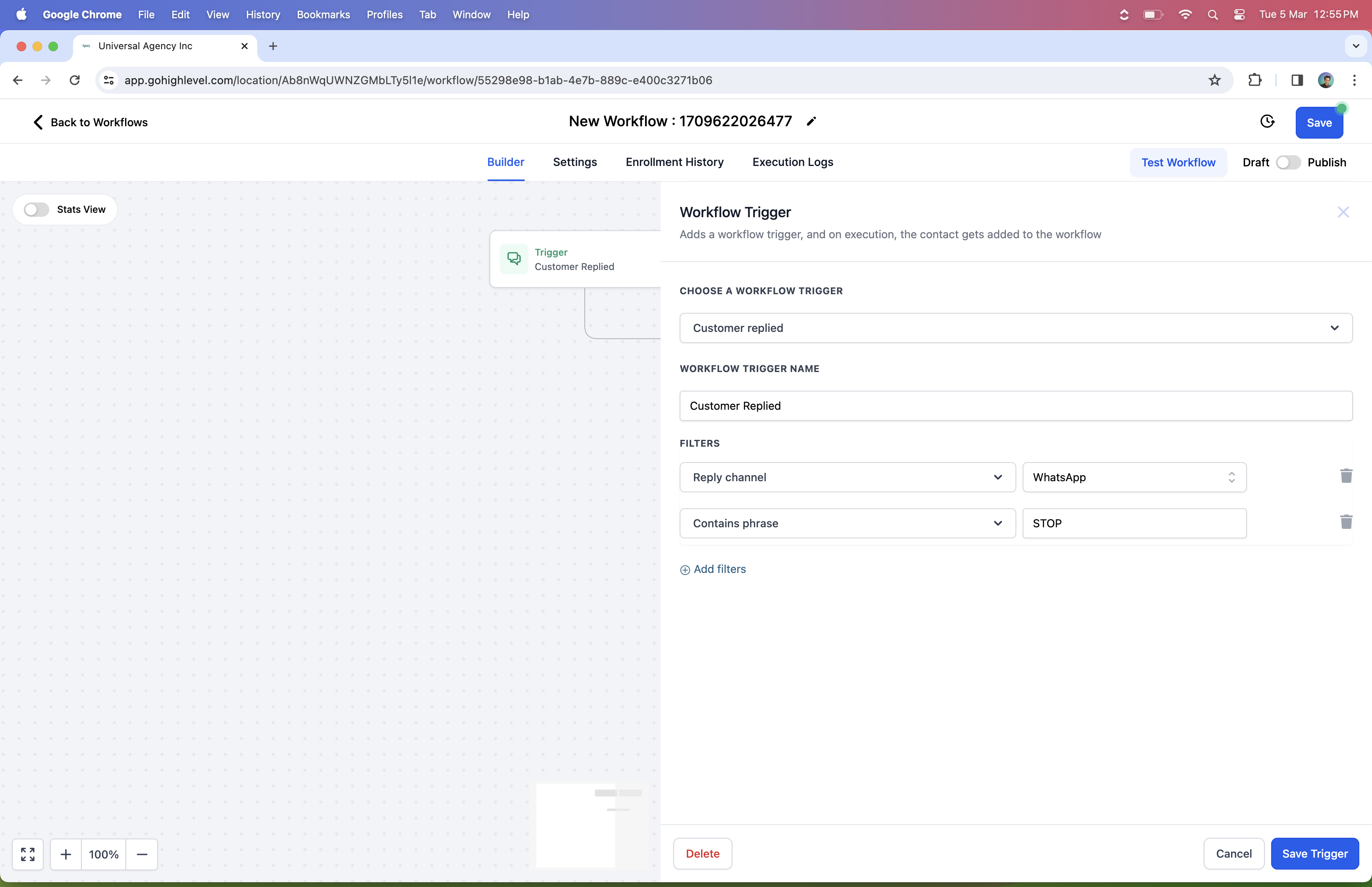1372x887 pixels.
Task: Click the Customer Replied trigger node icon
Action: (x=514, y=259)
